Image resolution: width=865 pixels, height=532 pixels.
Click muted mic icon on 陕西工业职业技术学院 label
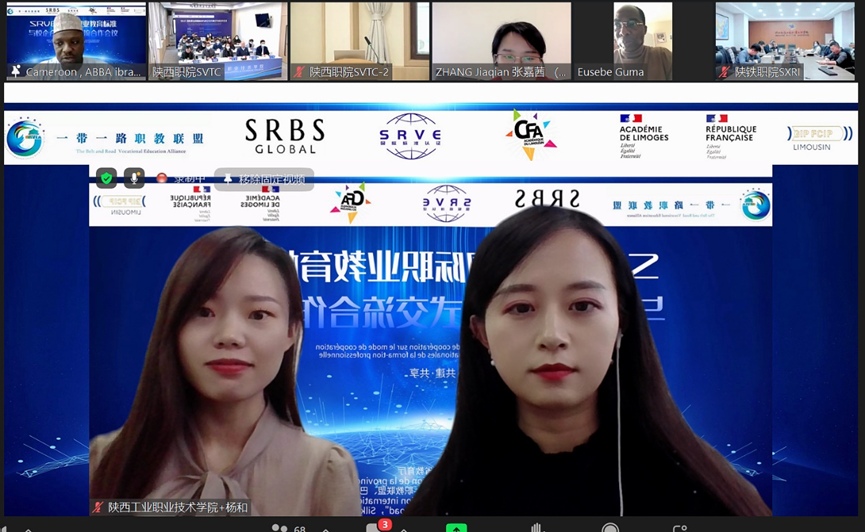coord(98,507)
